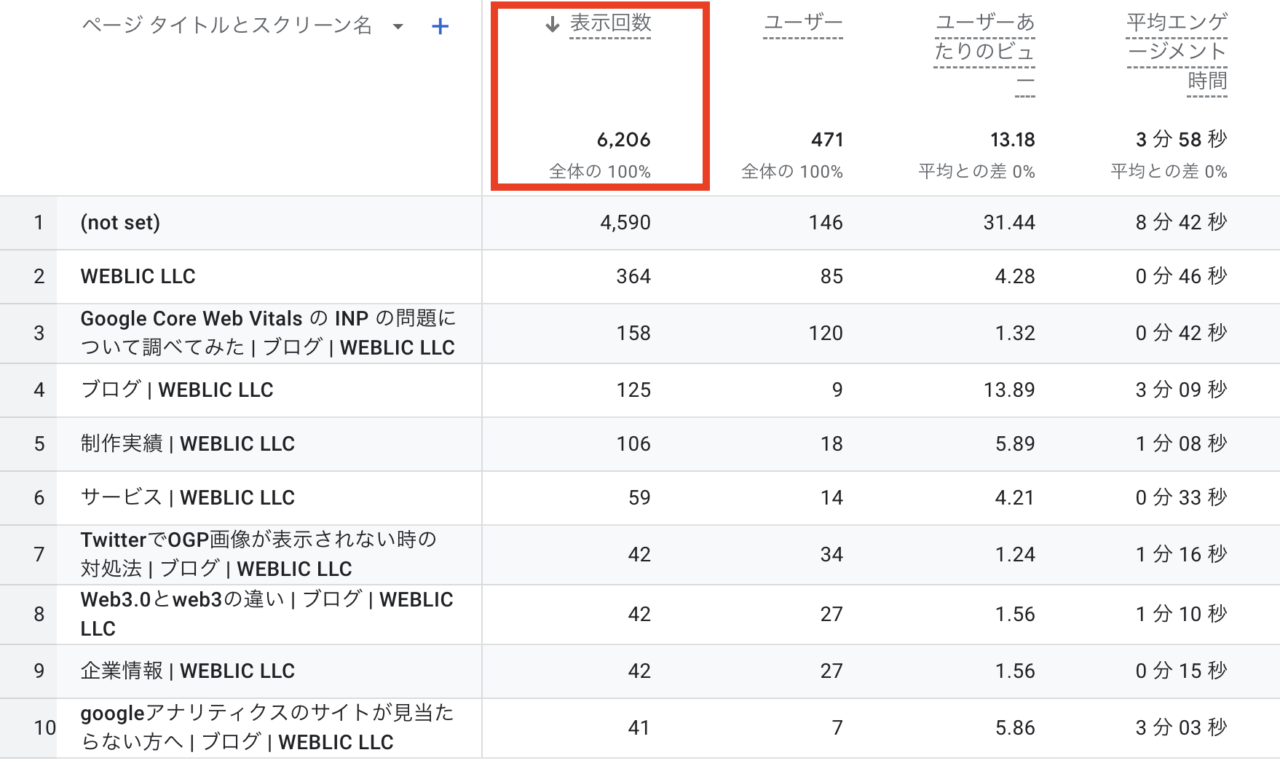
Task: Click total engagement time 3 分 58 秒
Action: (x=1181, y=140)
